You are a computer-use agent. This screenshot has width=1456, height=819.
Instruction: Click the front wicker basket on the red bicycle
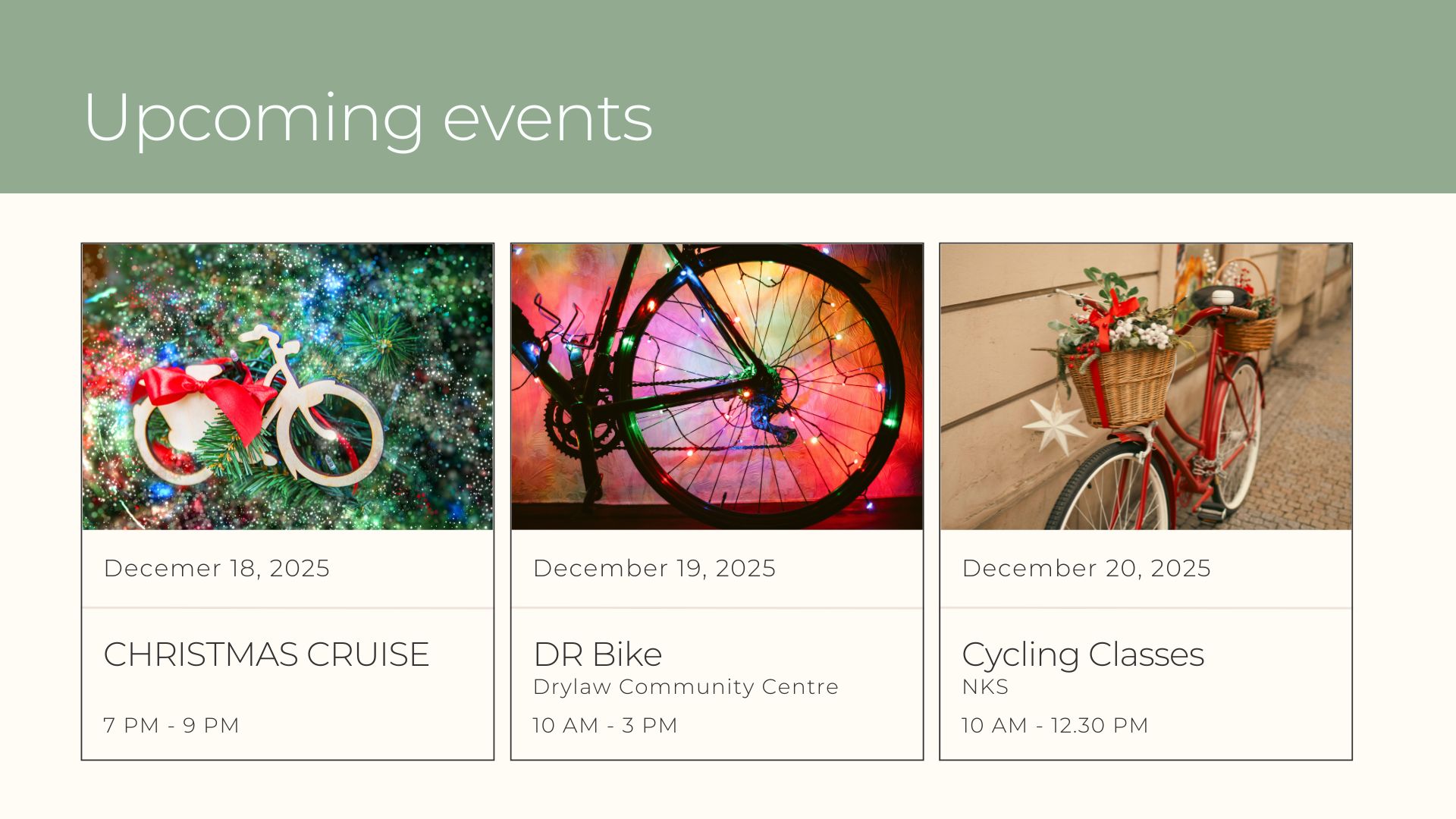point(1123,385)
